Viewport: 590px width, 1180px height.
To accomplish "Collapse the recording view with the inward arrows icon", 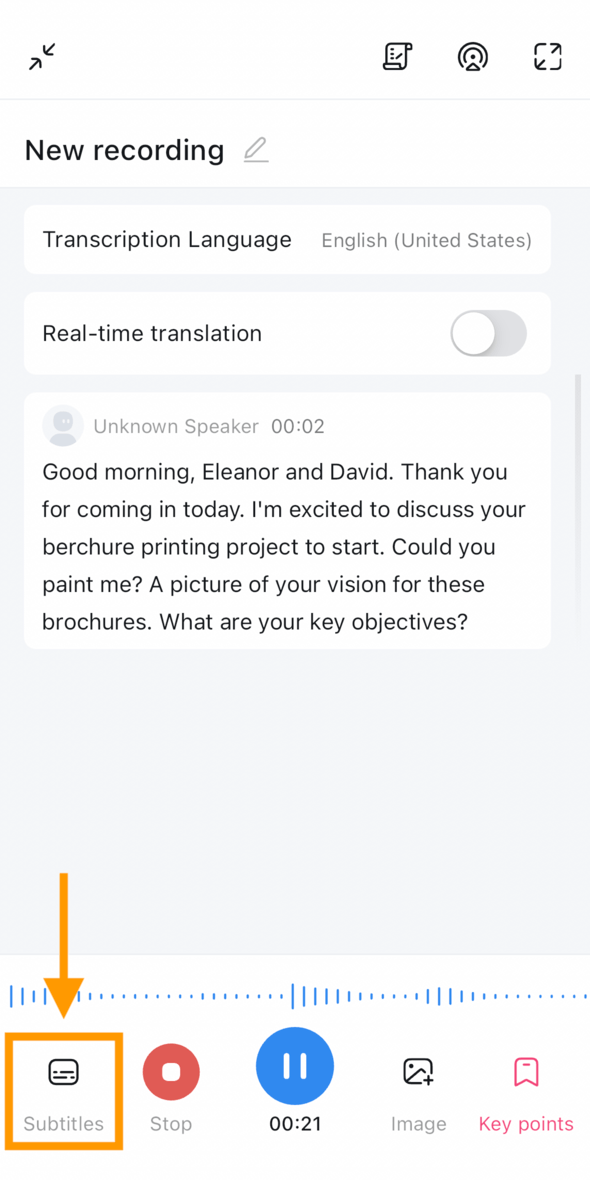I will [x=43, y=57].
